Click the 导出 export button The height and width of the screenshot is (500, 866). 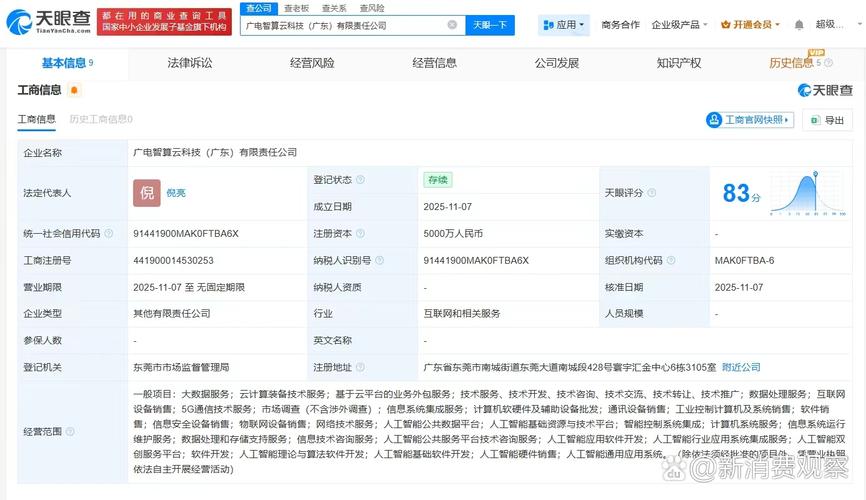point(827,120)
